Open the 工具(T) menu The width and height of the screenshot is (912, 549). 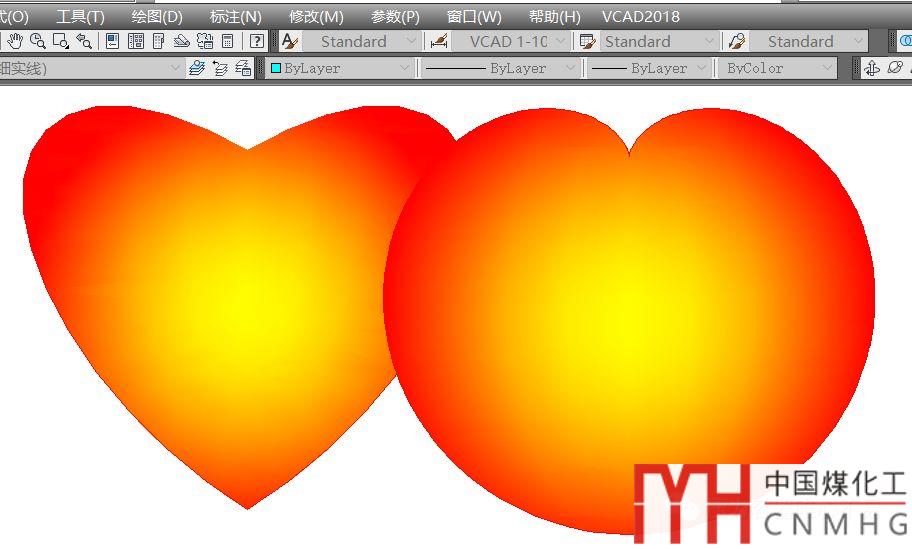pos(80,16)
